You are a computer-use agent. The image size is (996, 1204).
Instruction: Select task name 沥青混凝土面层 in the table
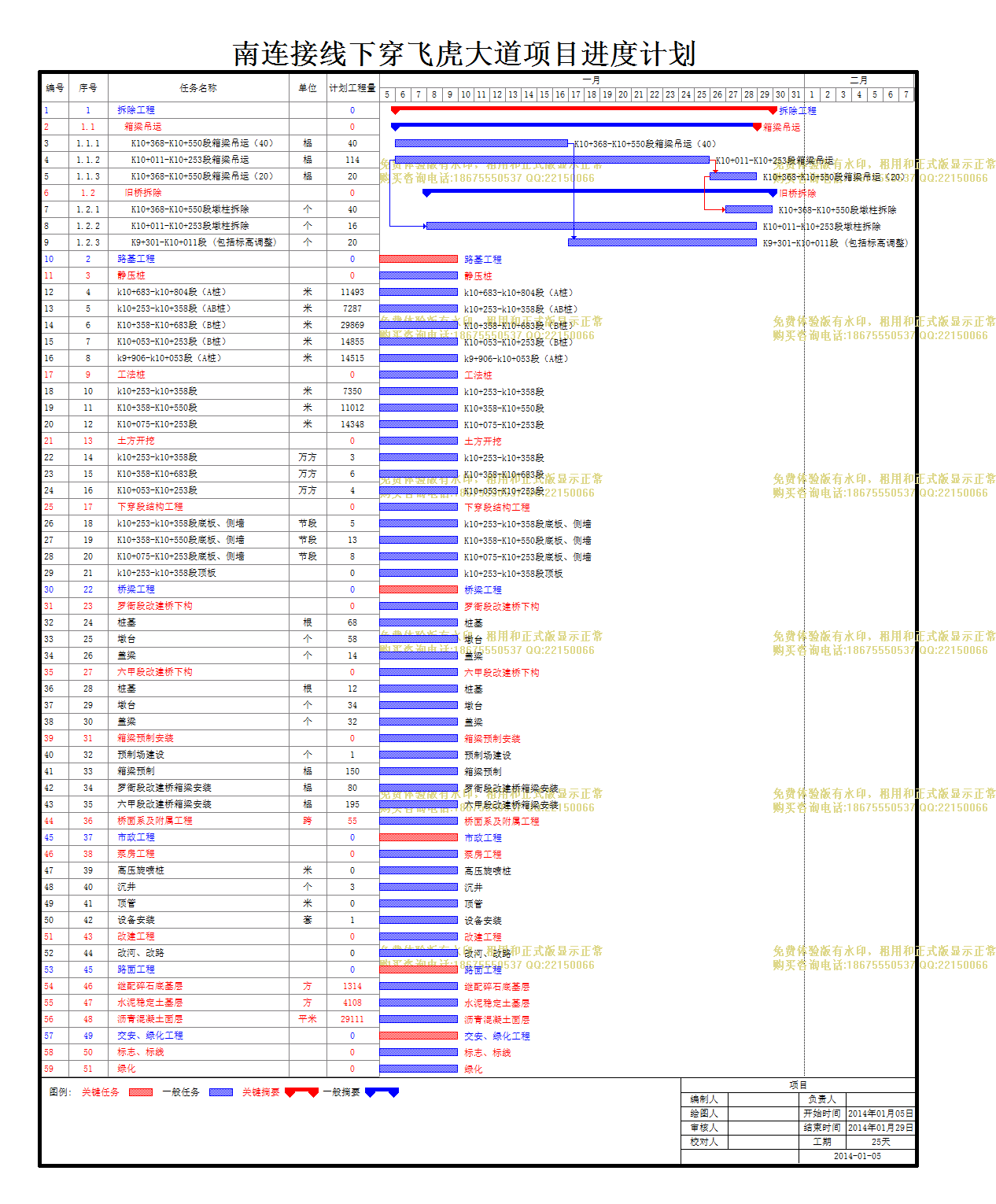coord(150,1019)
